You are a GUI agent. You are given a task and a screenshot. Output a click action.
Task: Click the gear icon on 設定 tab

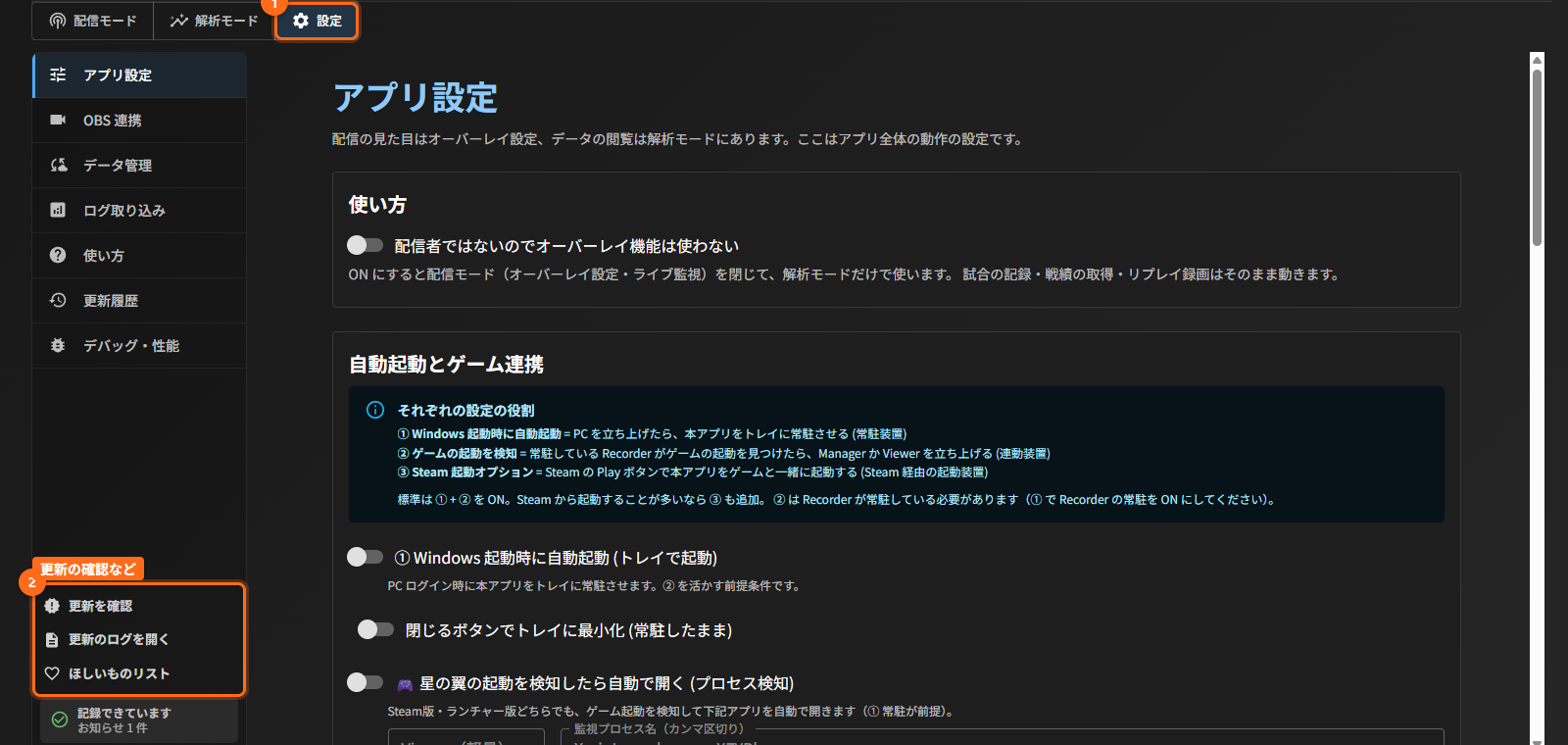click(301, 21)
